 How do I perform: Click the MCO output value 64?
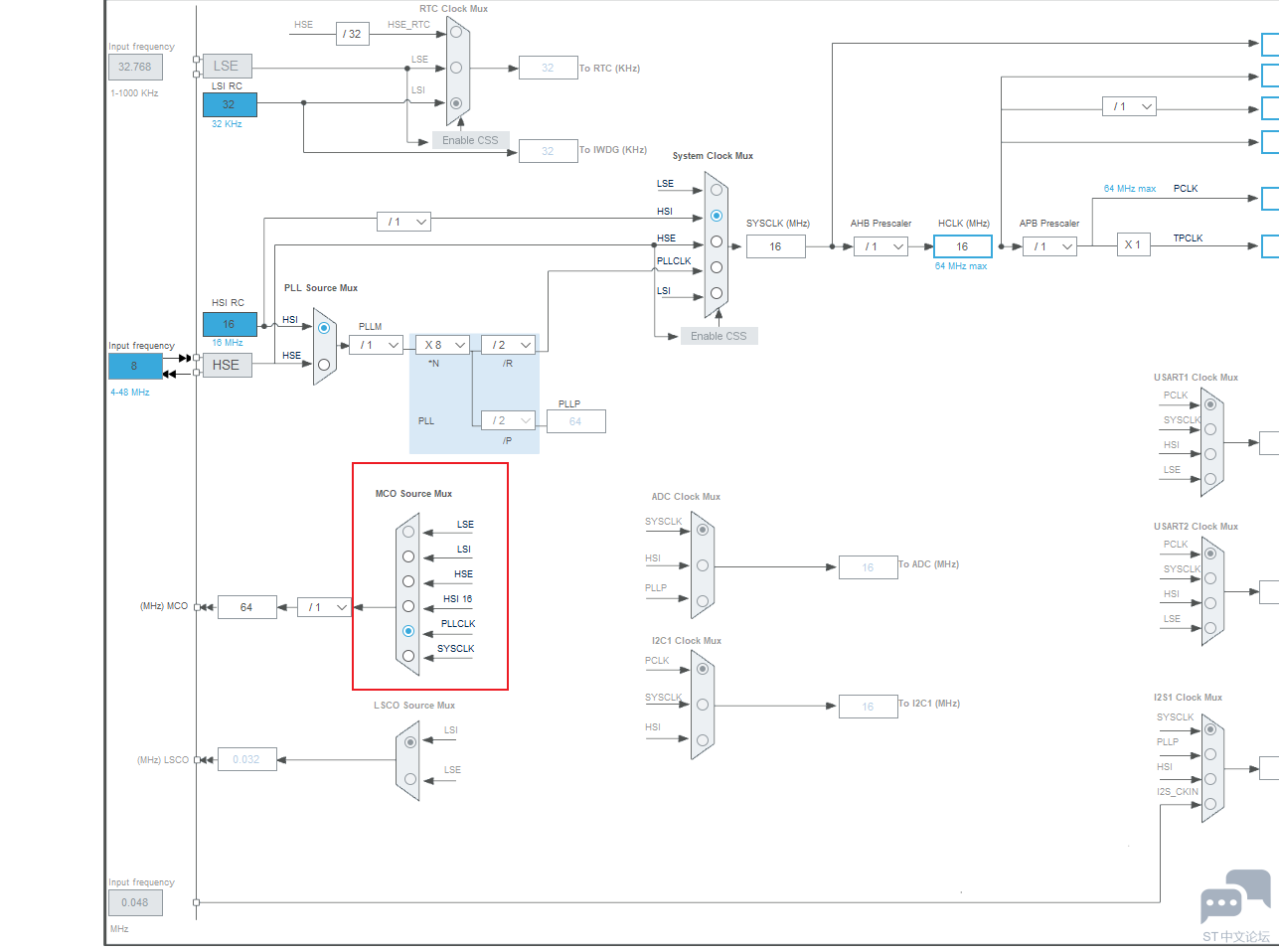246,607
